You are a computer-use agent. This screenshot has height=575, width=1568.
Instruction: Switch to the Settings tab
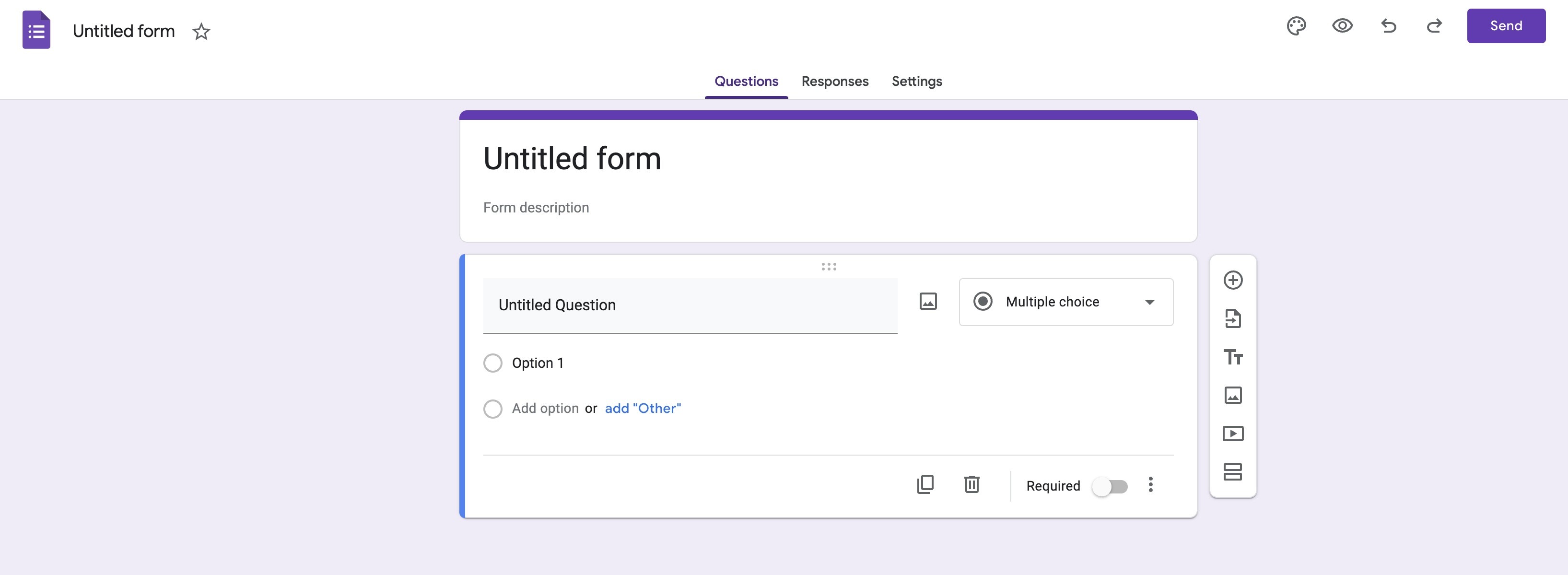pyautogui.click(x=917, y=82)
